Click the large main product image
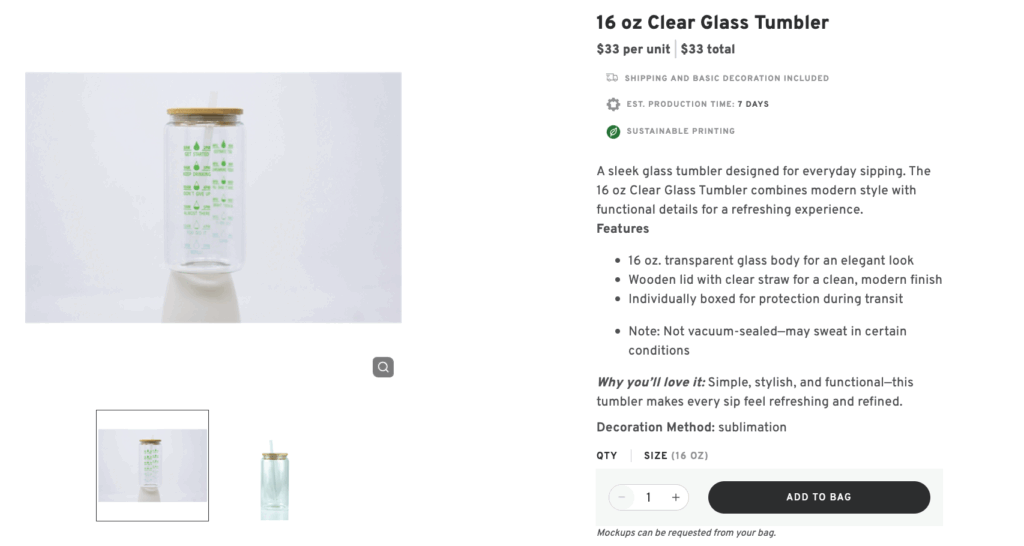1024x546 pixels. click(x=213, y=197)
